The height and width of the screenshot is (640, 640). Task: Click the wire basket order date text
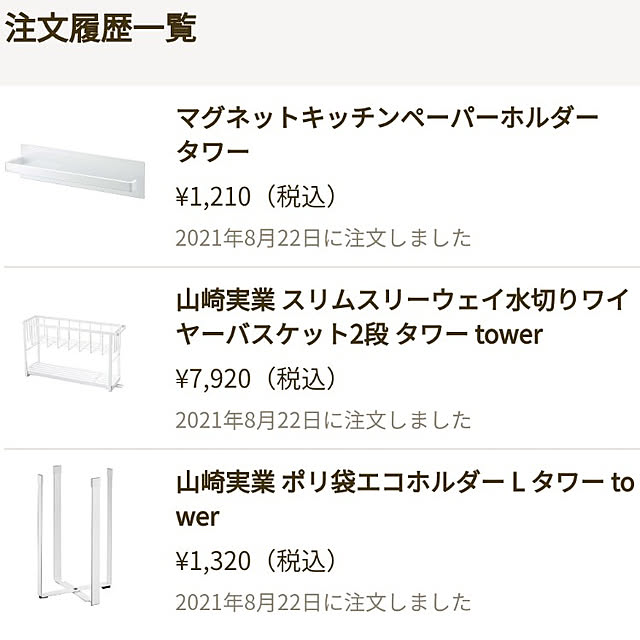pyautogui.click(x=323, y=420)
